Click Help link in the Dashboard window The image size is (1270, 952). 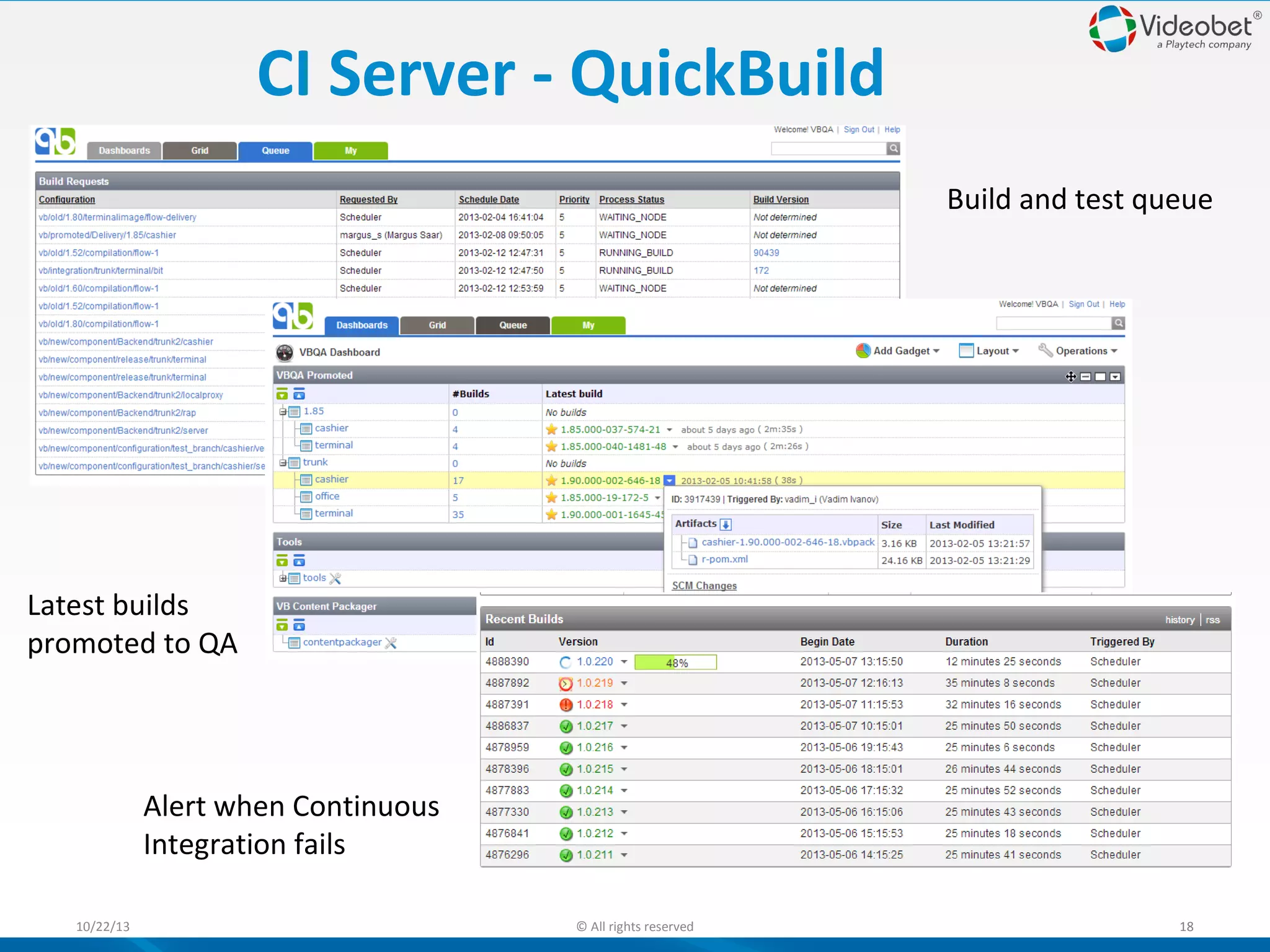pyautogui.click(x=1117, y=304)
